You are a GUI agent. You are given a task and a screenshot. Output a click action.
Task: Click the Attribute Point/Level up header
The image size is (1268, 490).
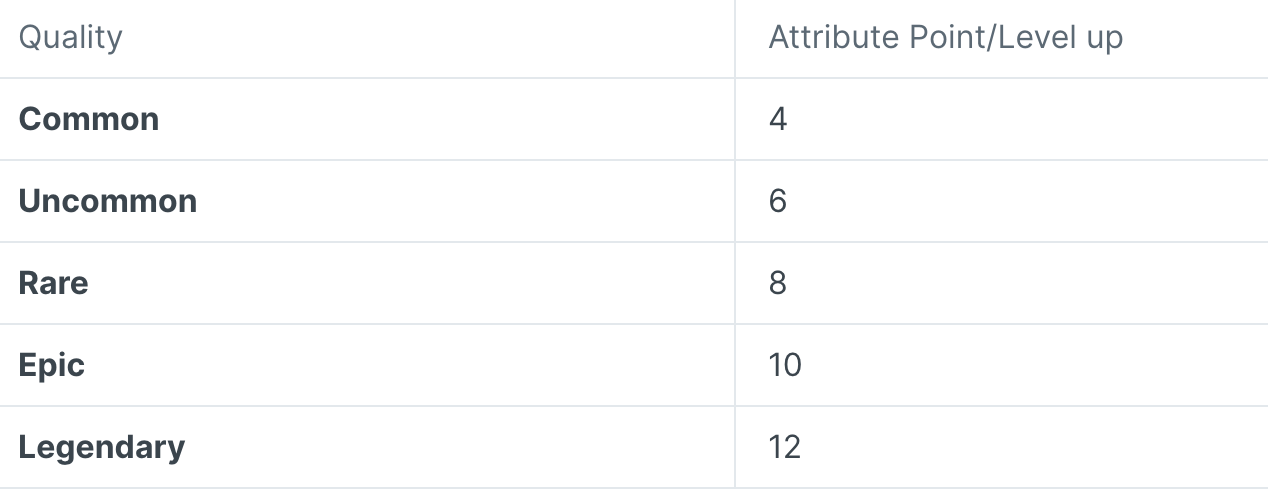click(x=945, y=38)
